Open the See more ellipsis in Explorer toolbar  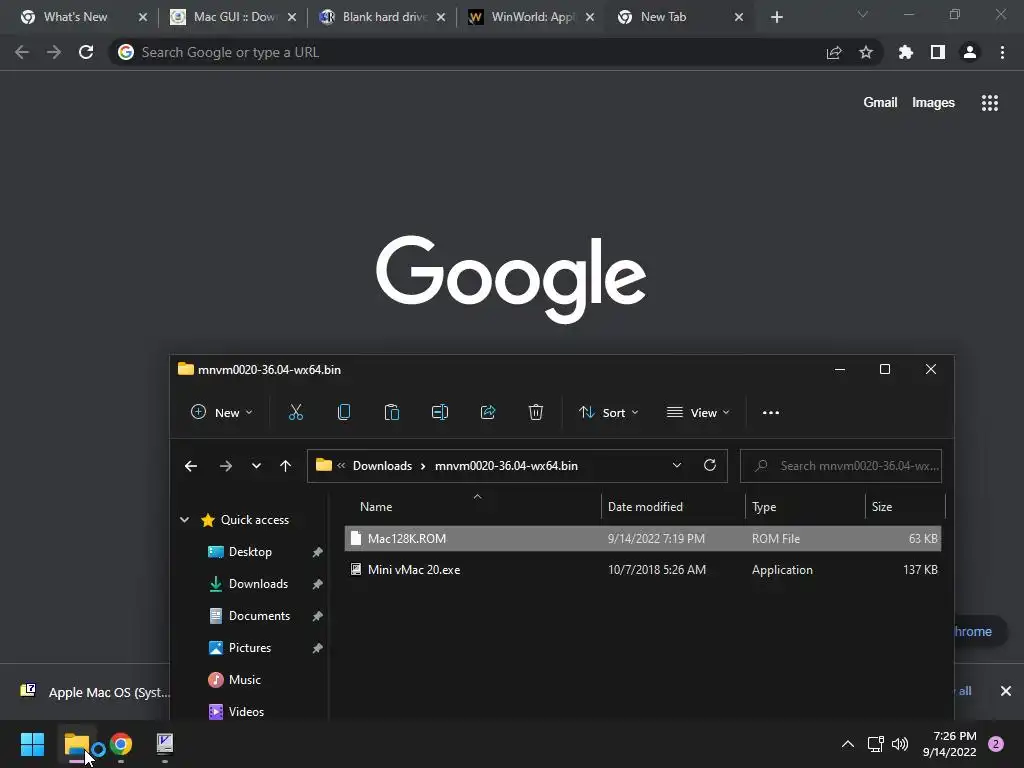pyautogui.click(x=771, y=413)
